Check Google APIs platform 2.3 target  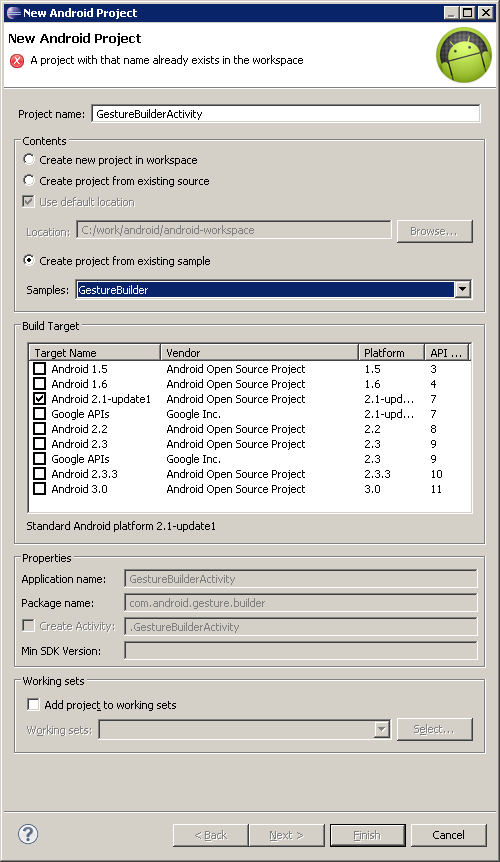pyautogui.click(x=40, y=459)
